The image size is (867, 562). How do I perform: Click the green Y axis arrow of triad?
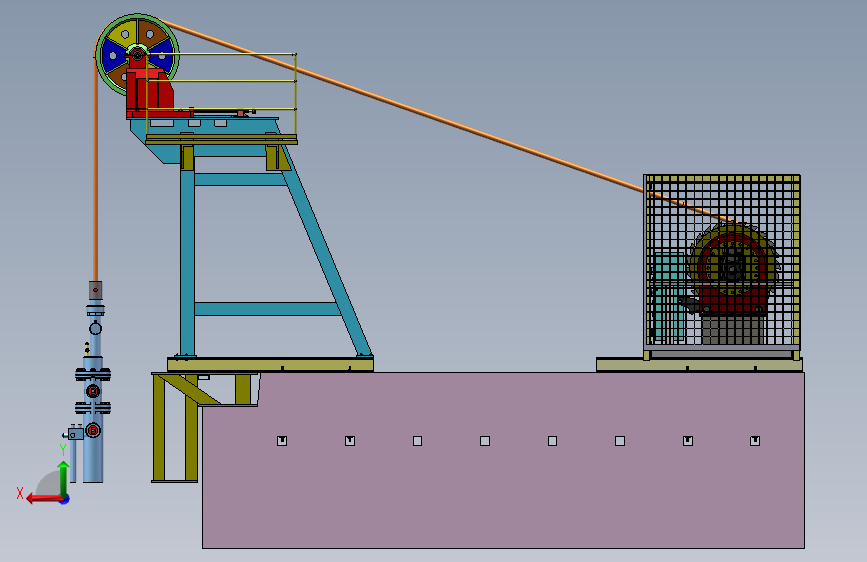[x=64, y=478]
